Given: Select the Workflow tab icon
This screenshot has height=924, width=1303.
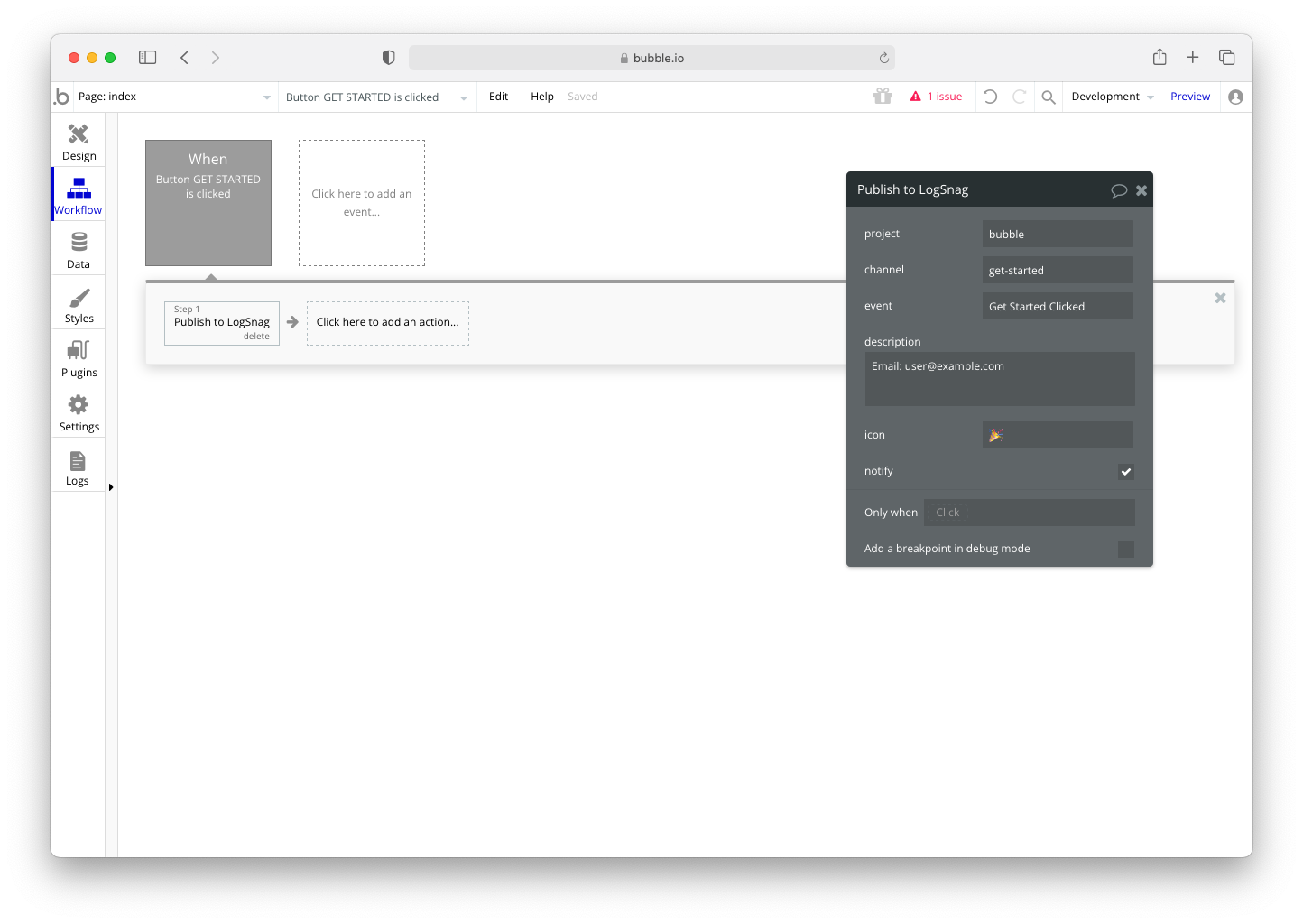Looking at the screenshot, I should [79, 188].
